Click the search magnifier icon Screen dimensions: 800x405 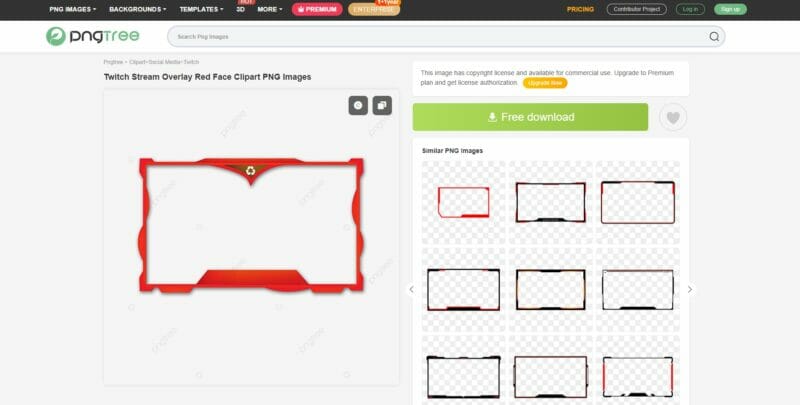[714, 36]
